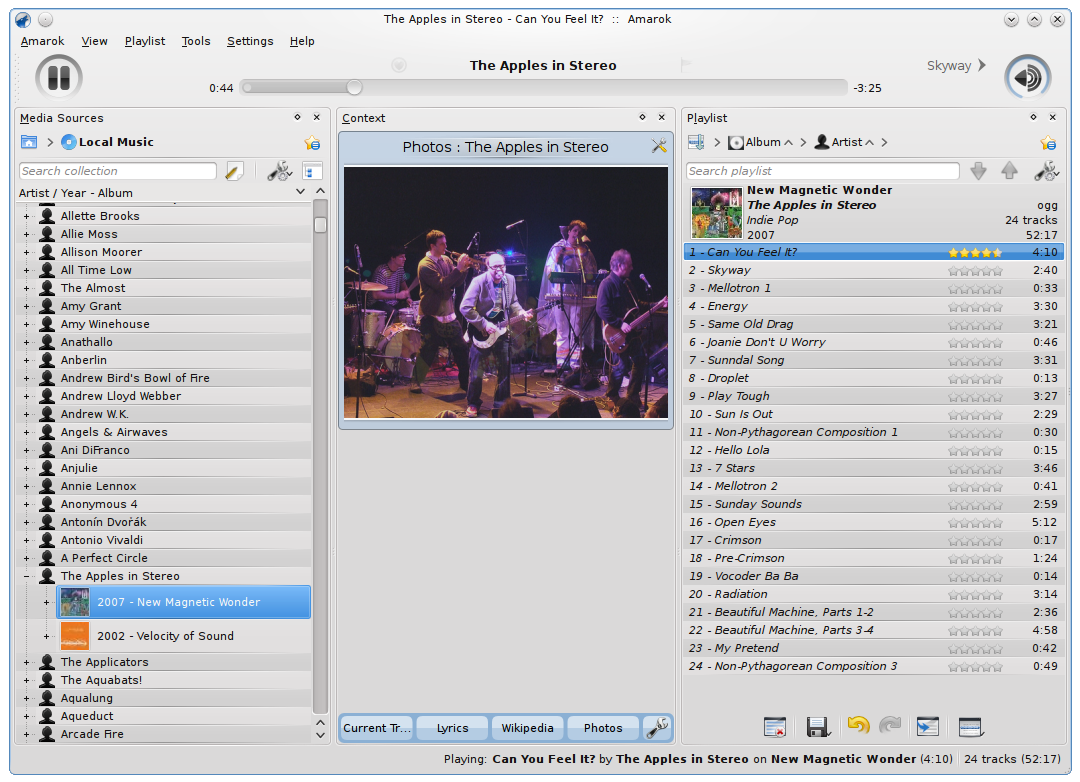1080x782 pixels.
Task: Click the track progress slider
Action: coord(543,88)
